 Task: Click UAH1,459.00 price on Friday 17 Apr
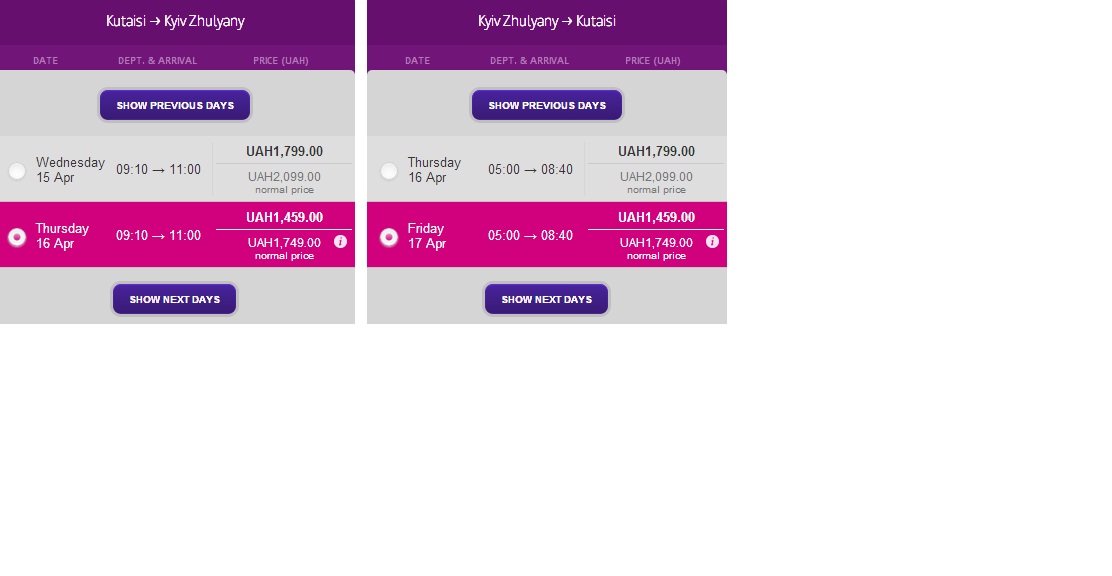point(656,218)
